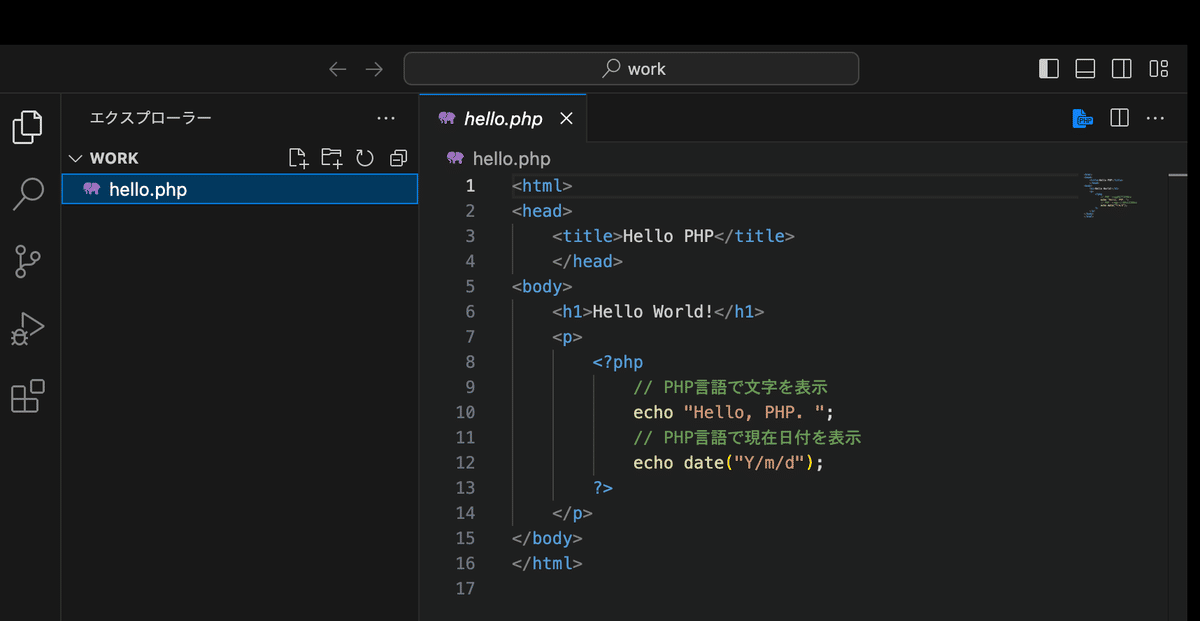Click the work command center search box
Viewport: 1200px width, 621px height.
(x=631, y=69)
